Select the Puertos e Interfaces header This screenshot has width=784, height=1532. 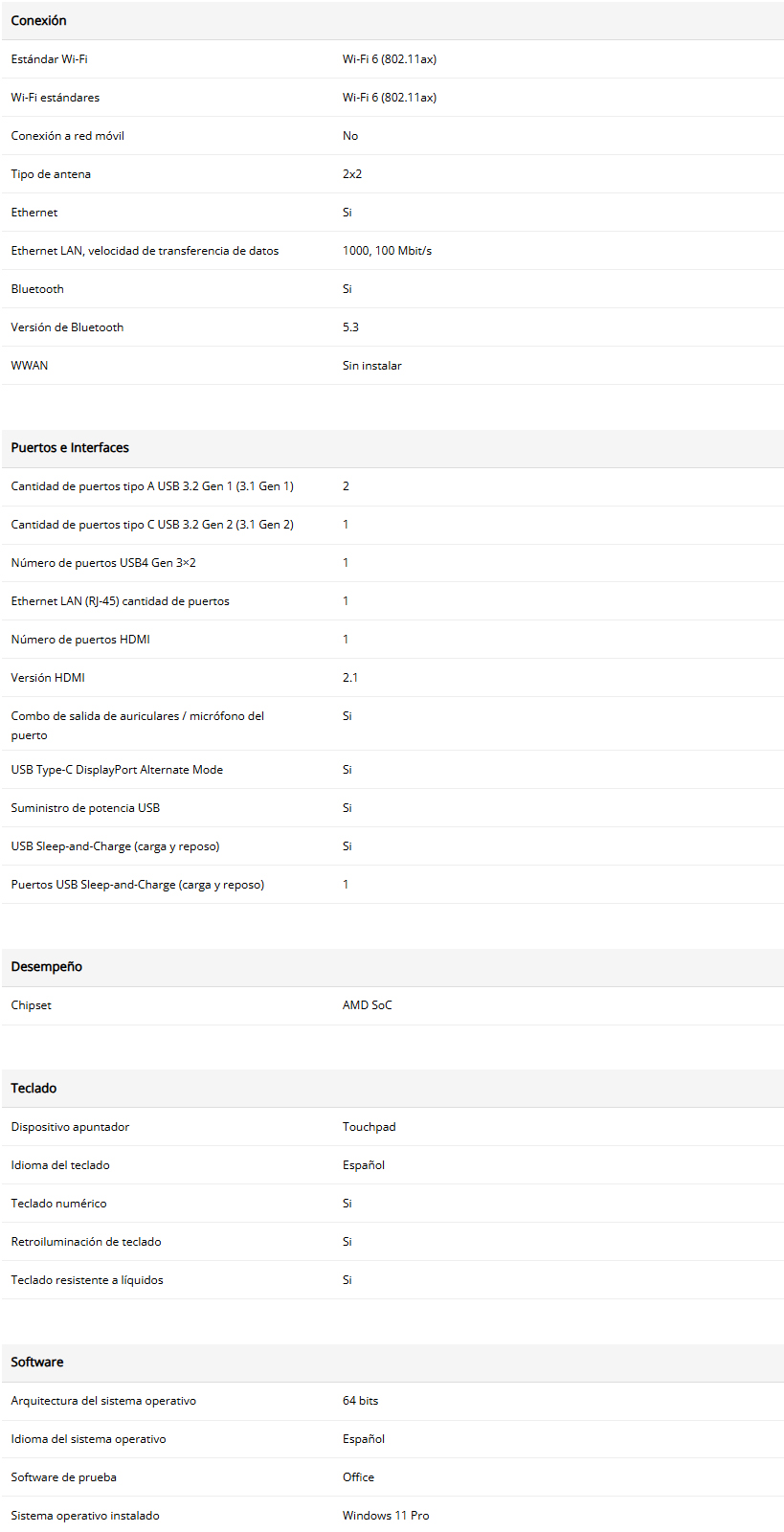pos(70,447)
